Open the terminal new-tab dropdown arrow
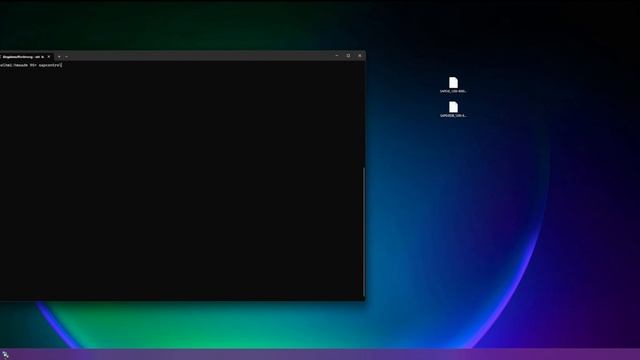This screenshot has width=640, height=360. click(67, 57)
